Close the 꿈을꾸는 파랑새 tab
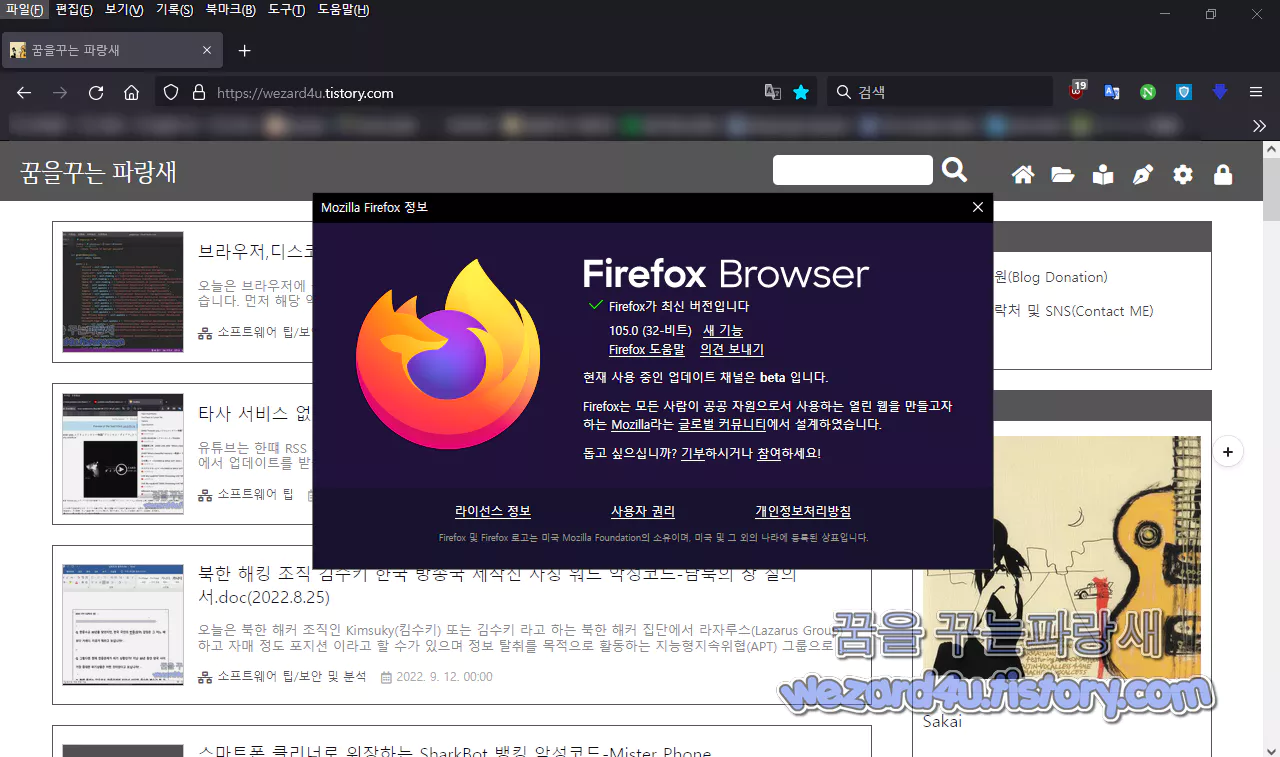The height and width of the screenshot is (757, 1280). point(207,50)
